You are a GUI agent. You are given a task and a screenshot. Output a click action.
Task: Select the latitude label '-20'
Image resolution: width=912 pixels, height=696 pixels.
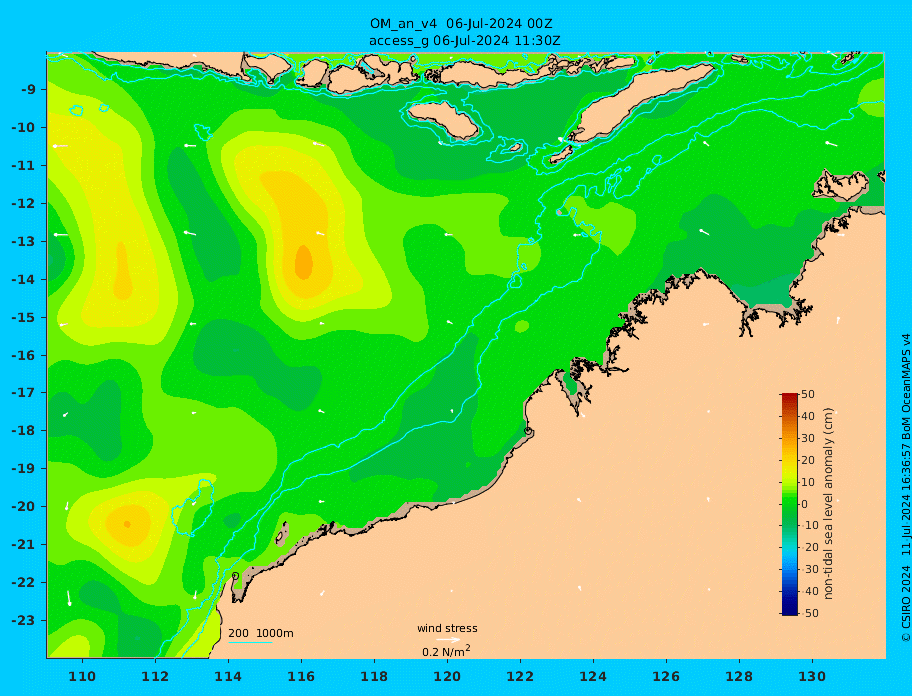[x=24, y=506]
